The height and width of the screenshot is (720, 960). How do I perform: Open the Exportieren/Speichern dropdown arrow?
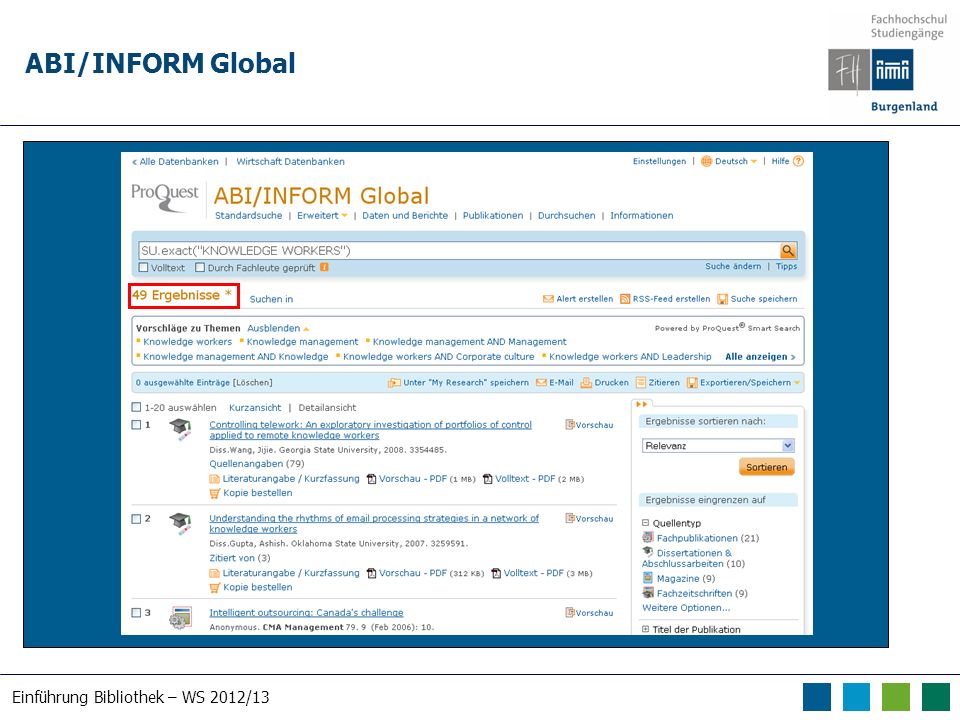[797, 383]
